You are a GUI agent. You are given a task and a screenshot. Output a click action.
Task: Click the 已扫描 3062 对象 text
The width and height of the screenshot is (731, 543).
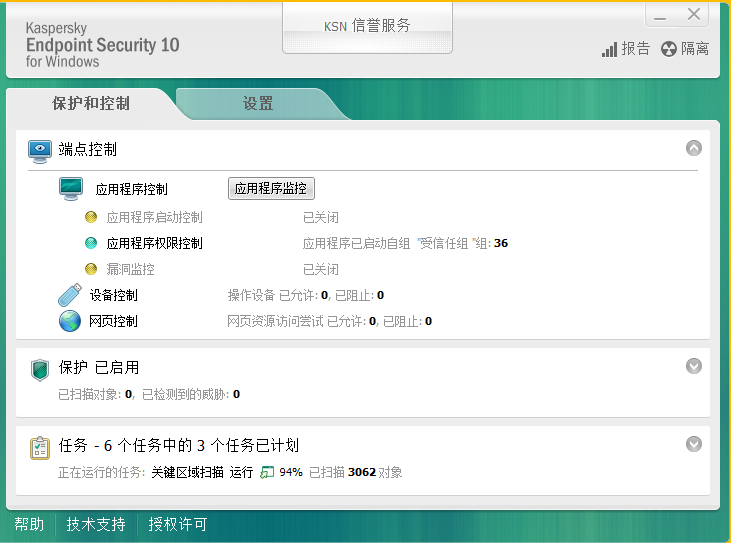pos(356,473)
